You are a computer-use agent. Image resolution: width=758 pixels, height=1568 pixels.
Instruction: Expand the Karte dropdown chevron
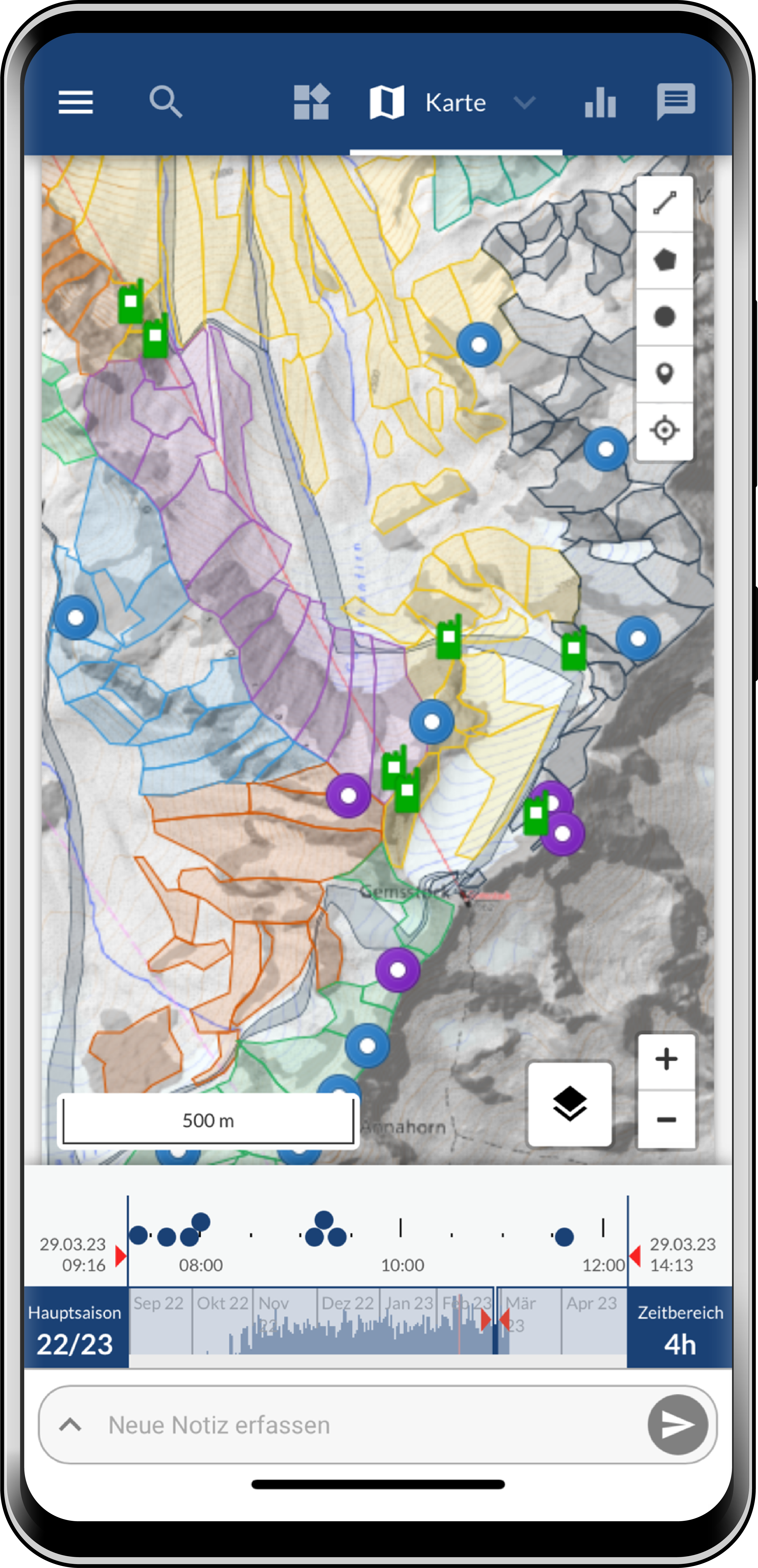524,102
